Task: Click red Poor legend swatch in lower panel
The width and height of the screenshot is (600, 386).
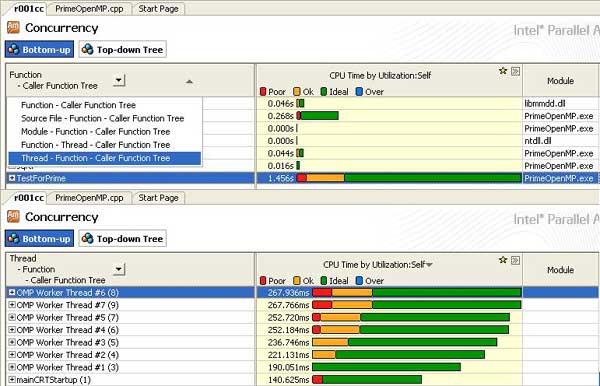Action: pyautogui.click(x=263, y=281)
